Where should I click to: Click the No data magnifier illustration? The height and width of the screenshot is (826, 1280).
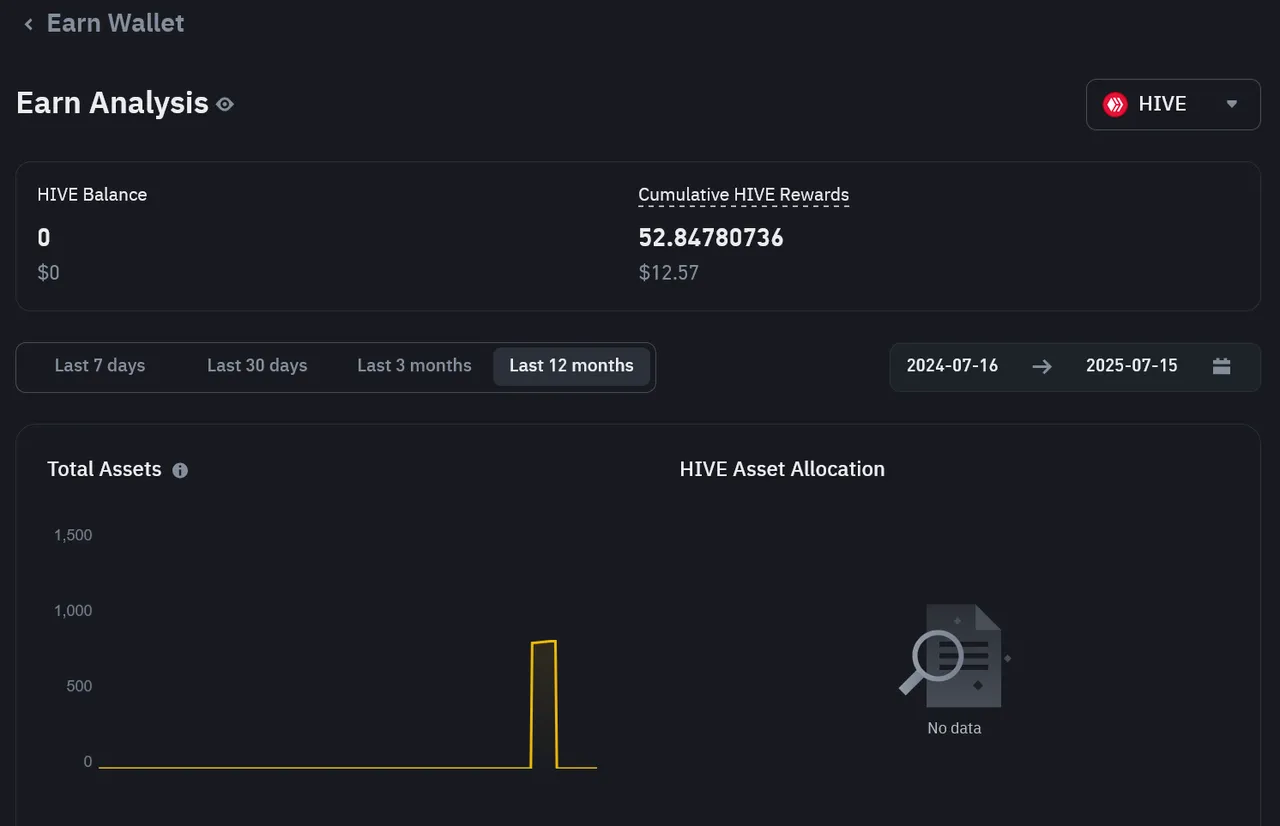(954, 654)
